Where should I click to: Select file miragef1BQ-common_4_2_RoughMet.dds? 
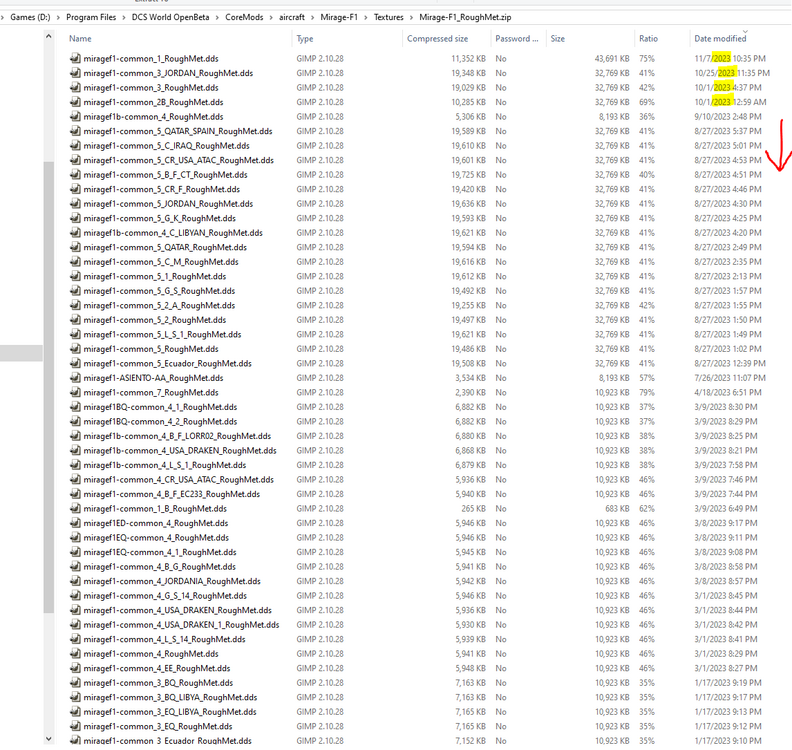click(x=160, y=422)
